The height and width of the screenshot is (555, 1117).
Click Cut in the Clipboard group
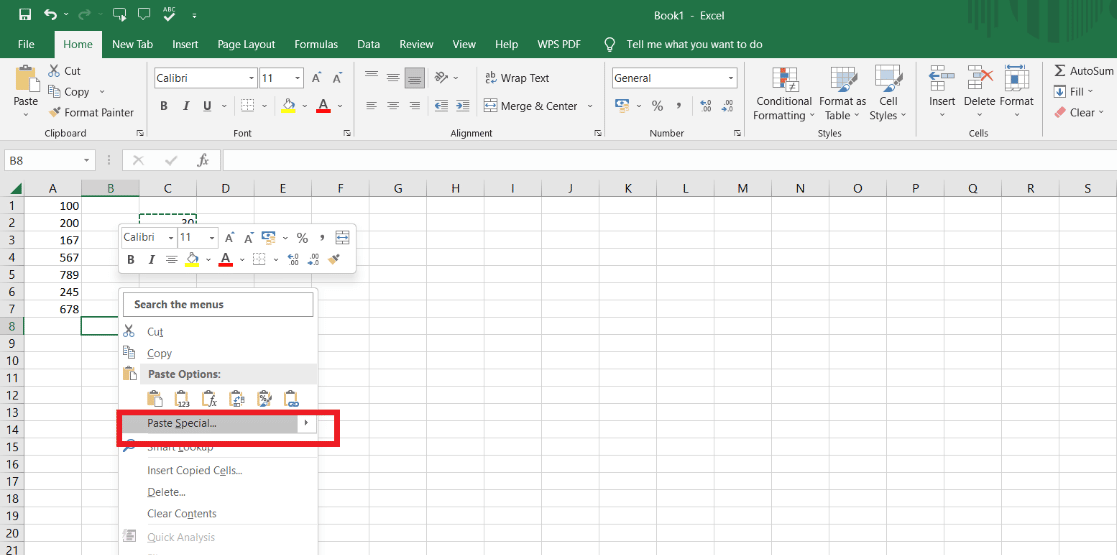(64, 71)
